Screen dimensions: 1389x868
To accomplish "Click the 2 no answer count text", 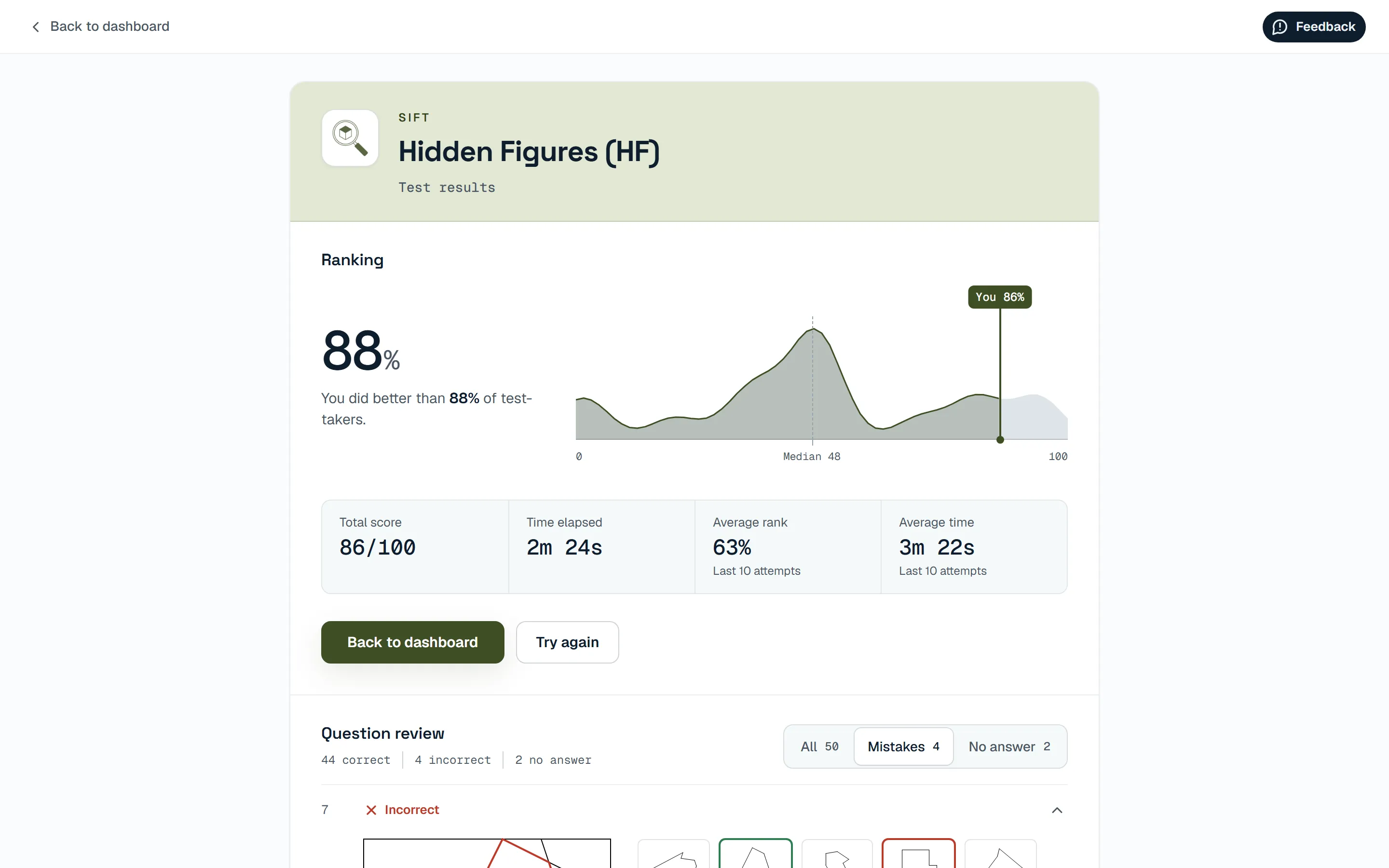I will 553,760.
